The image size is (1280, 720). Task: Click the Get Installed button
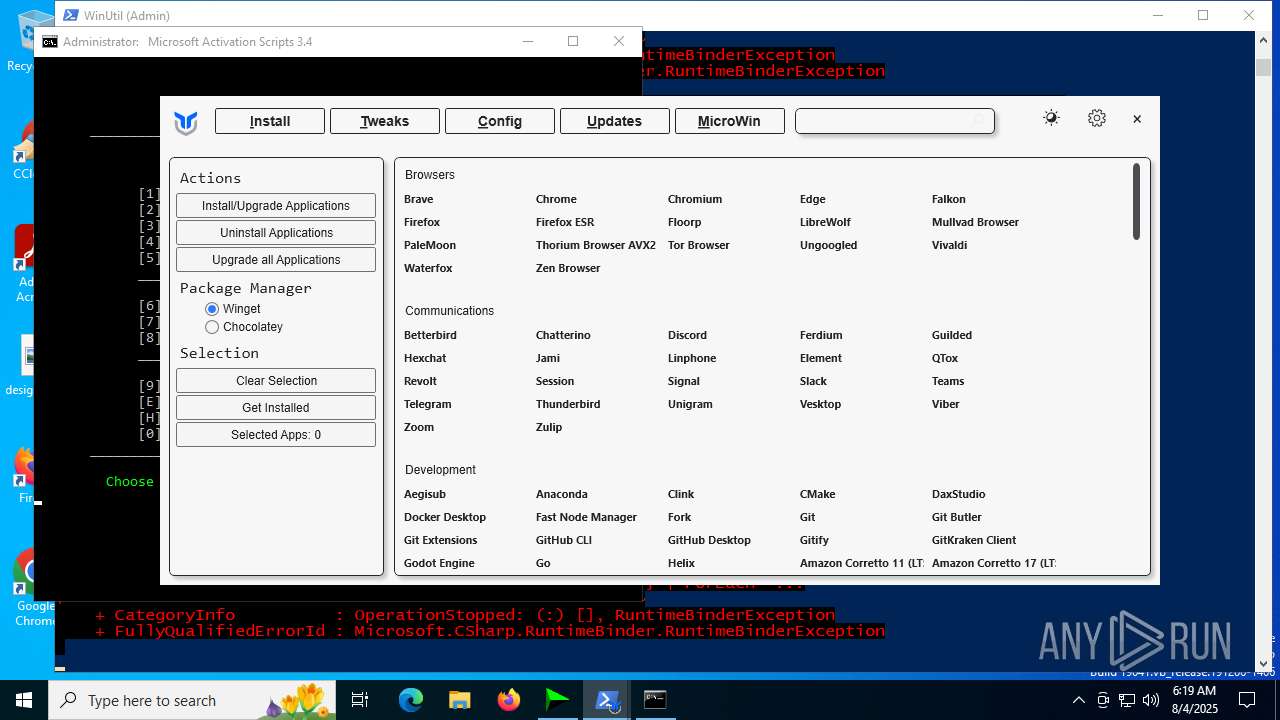[x=276, y=408]
